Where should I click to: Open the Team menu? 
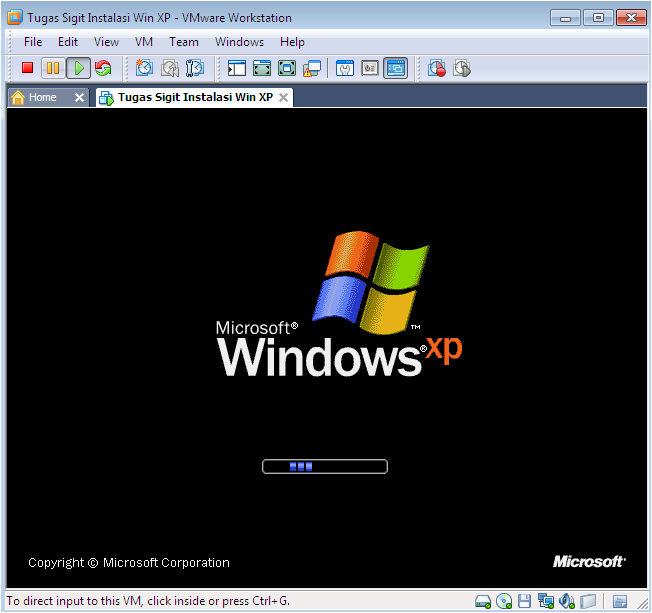pyautogui.click(x=183, y=42)
